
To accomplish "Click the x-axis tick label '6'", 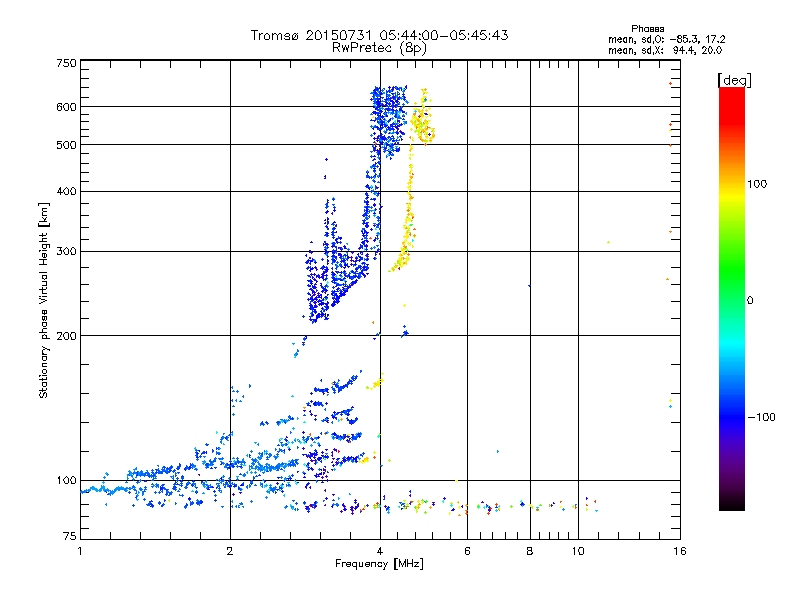I will coord(467,551).
